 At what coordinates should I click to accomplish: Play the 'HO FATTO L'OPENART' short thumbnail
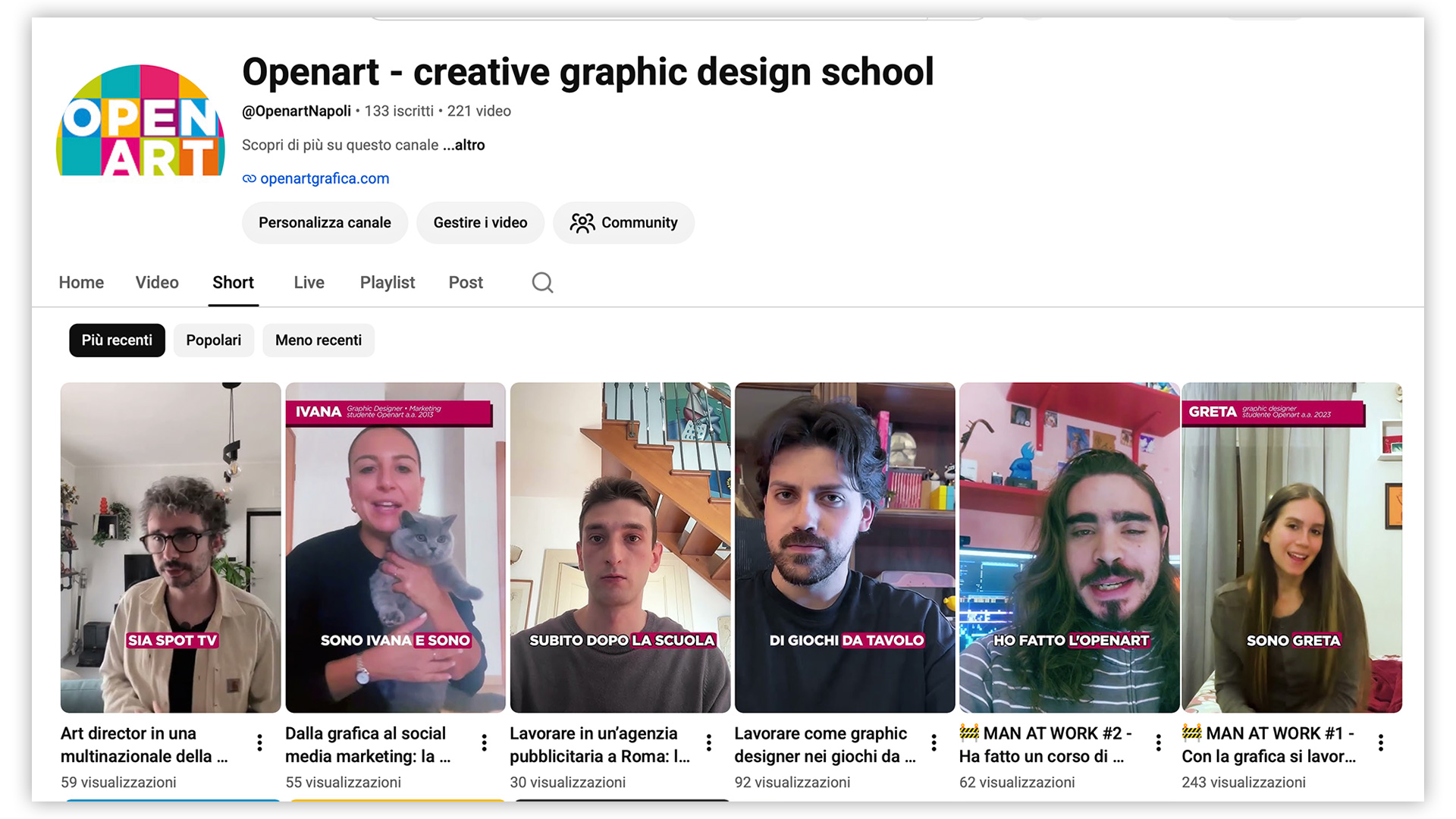coord(1069,548)
